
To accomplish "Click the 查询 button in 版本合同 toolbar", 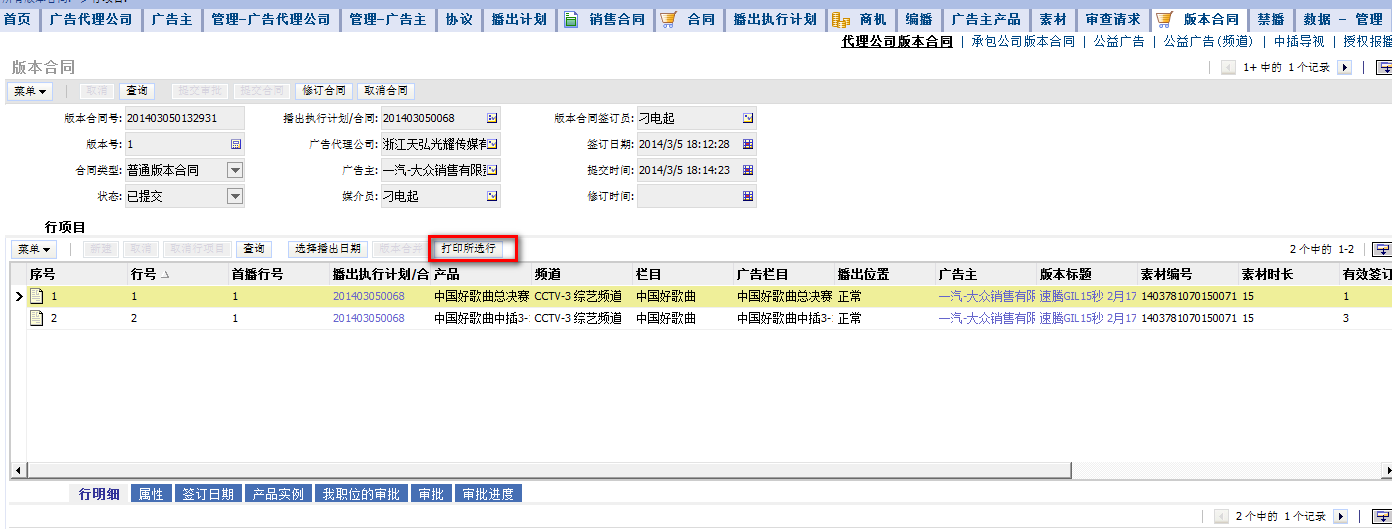I will 138,91.
